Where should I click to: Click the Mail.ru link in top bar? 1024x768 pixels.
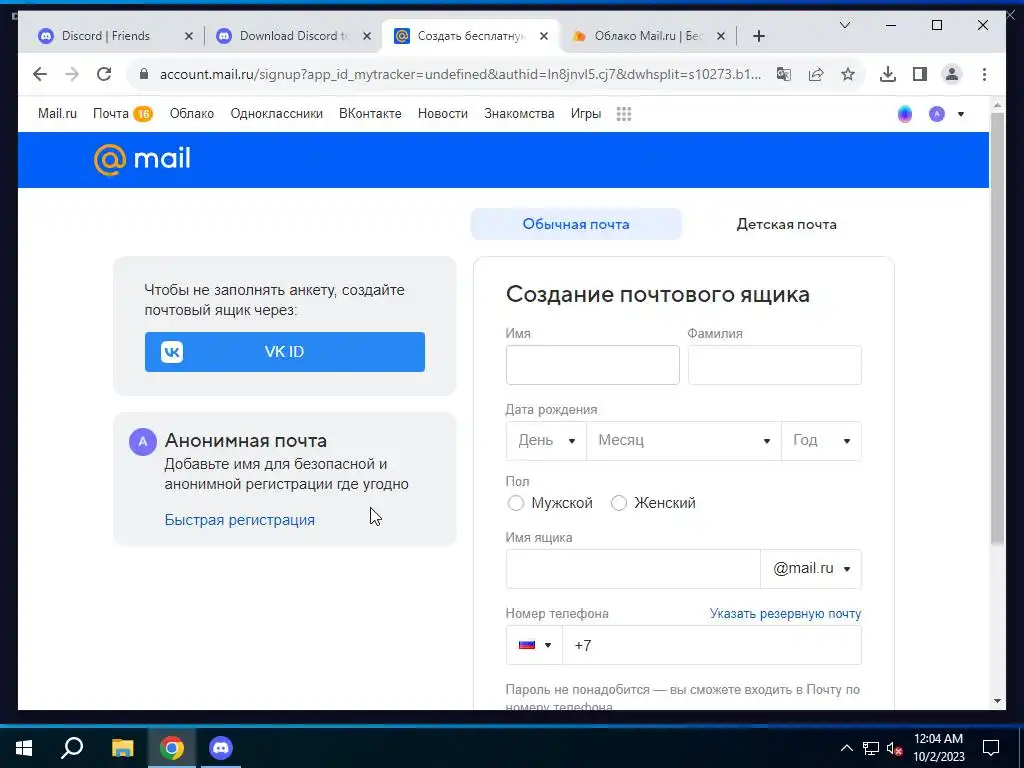57,114
